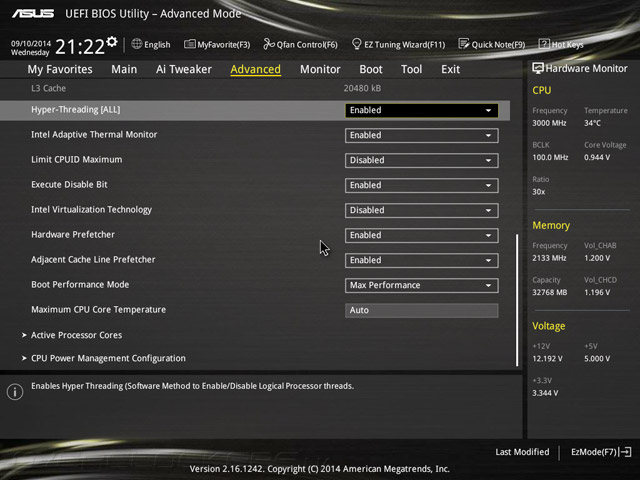Click the Maximum CPU Core Temperature label
The image size is (640, 480).
(98, 309)
